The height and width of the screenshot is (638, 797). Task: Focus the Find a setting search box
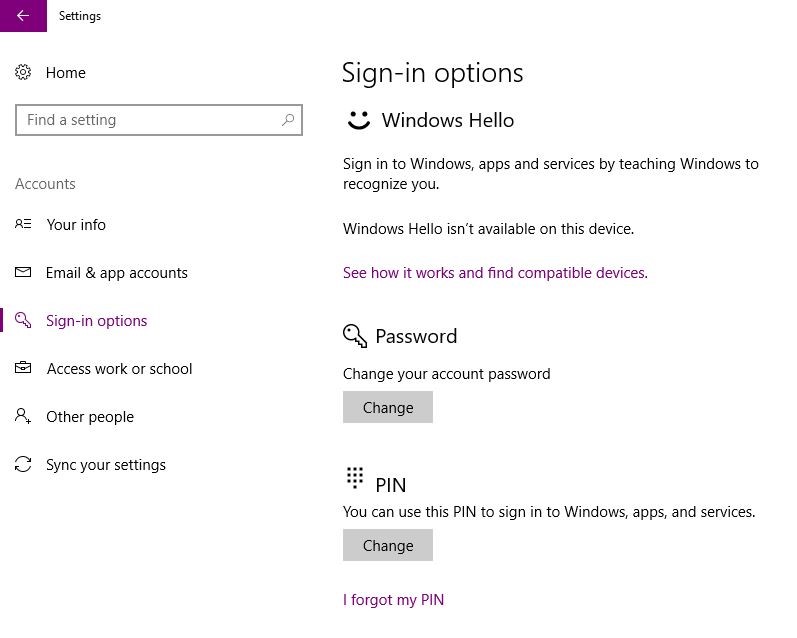(150, 120)
